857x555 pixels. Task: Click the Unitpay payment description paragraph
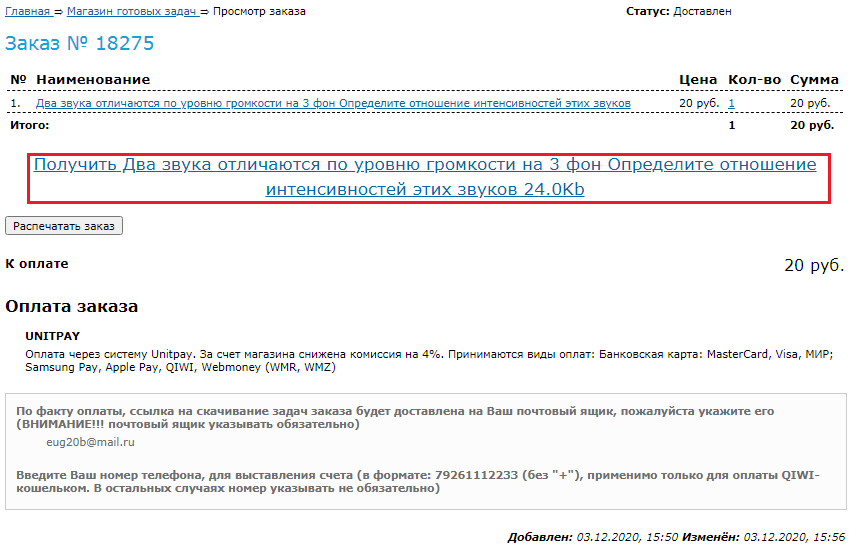(x=429, y=360)
